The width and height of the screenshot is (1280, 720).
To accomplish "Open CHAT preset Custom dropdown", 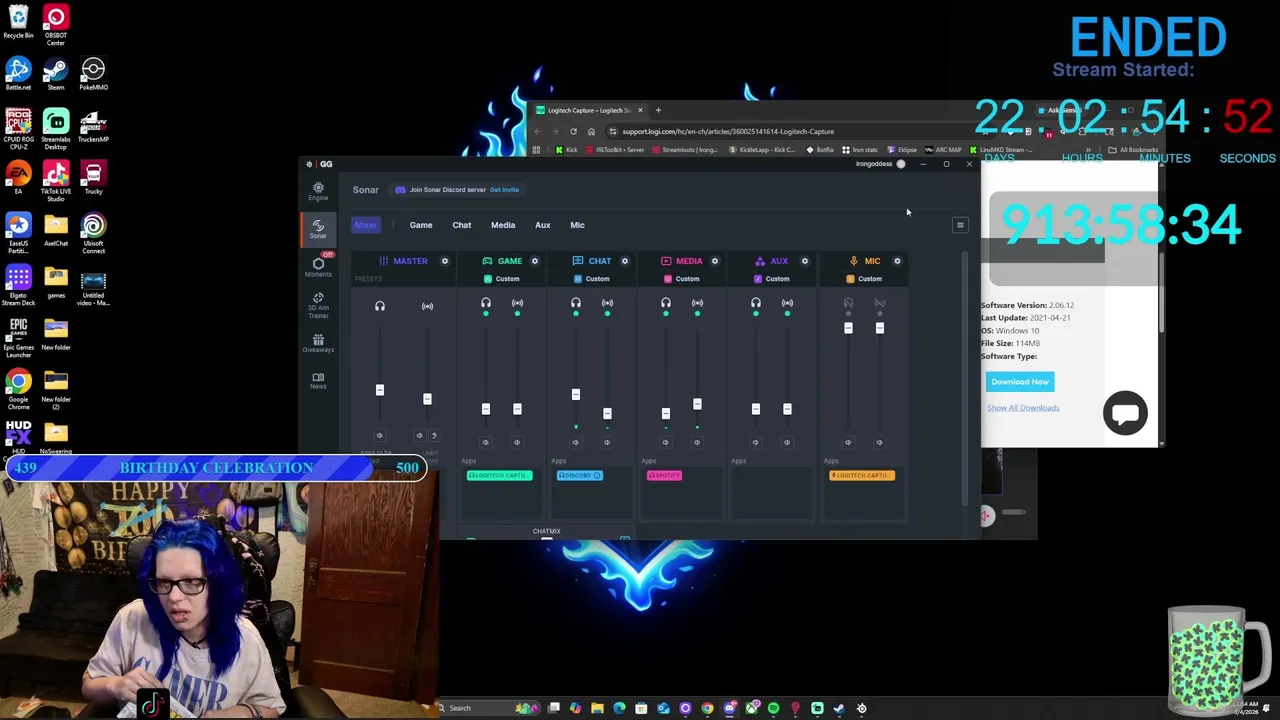I will 592,279.
